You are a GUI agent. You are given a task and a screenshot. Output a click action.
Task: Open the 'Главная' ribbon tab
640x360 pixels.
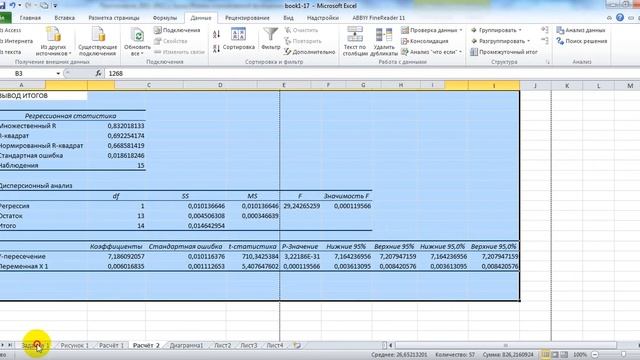30,18
